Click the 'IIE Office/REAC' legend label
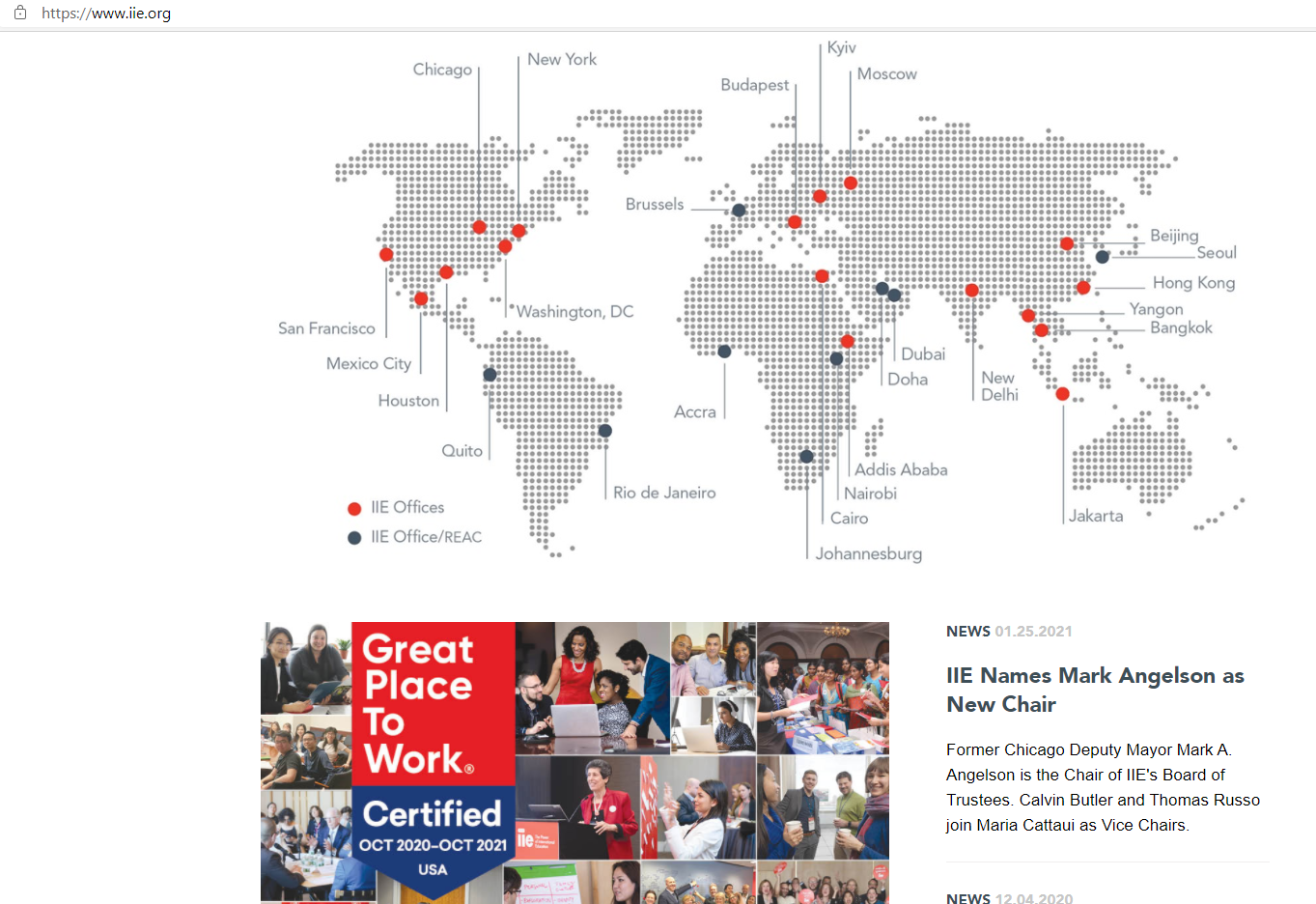Image resolution: width=1316 pixels, height=904 pixels. coord(426,537)
